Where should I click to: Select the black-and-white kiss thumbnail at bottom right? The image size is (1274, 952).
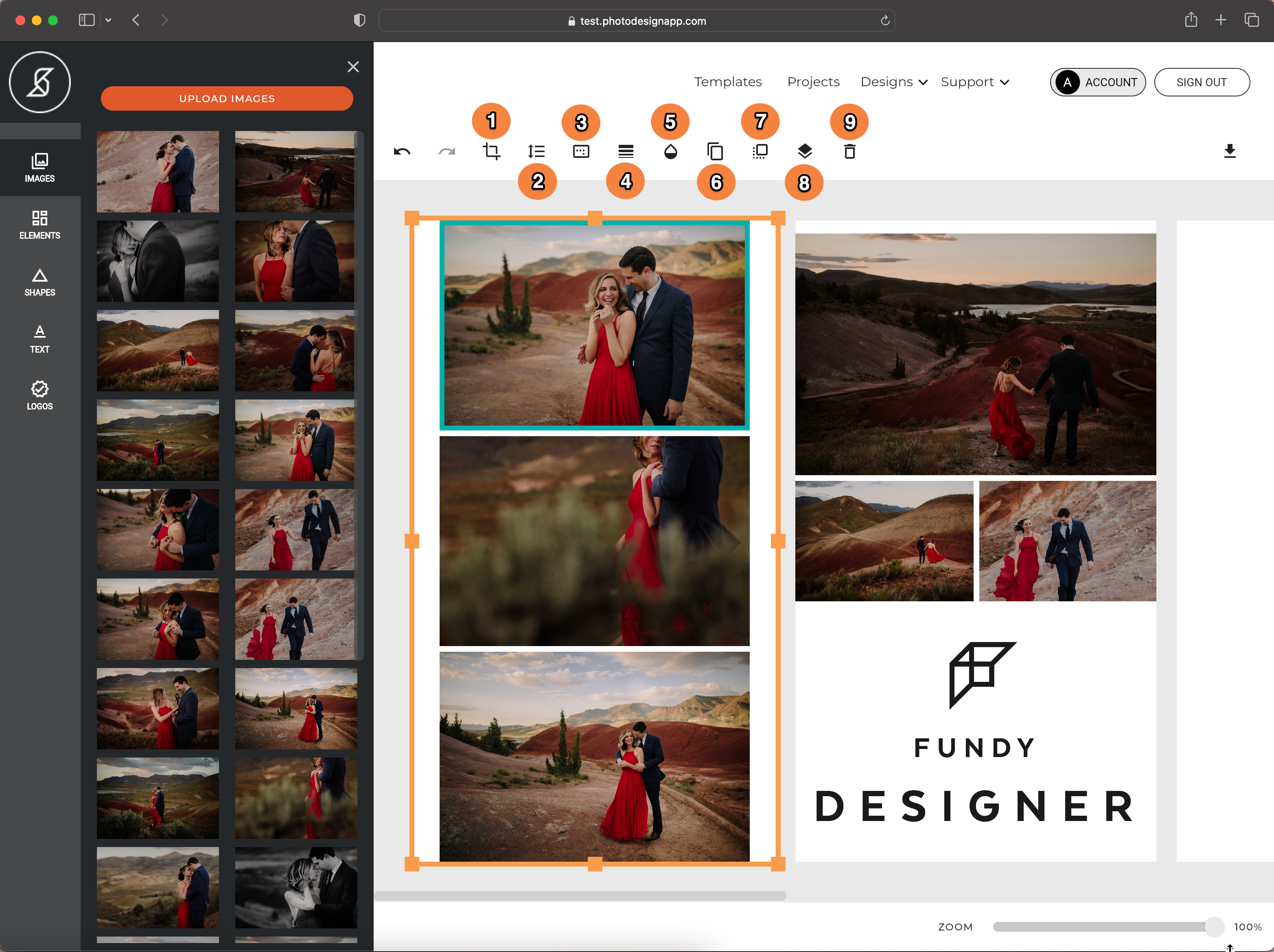click(296, 888)
